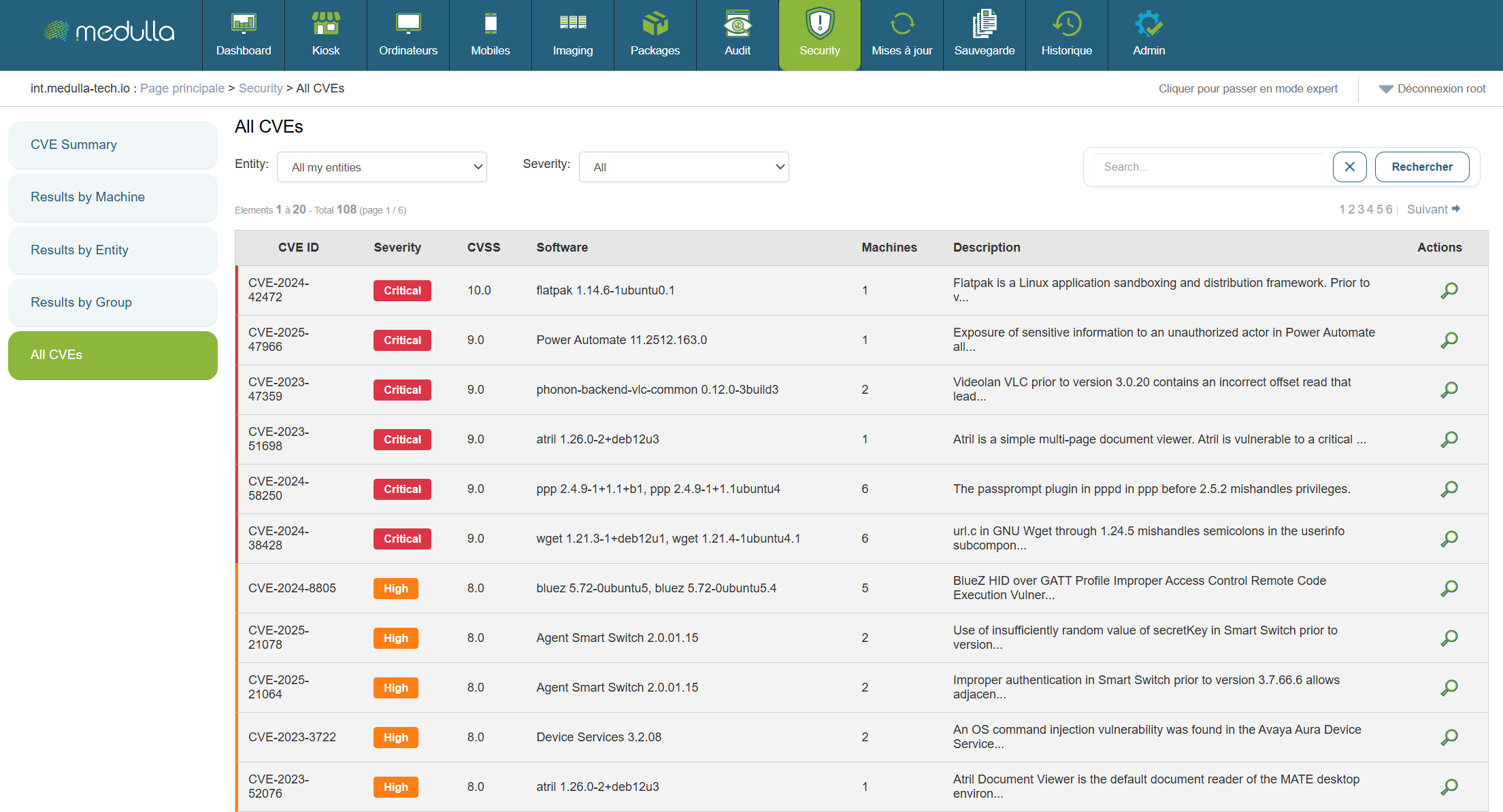Open the Historique clock icon
1503x812 pixels.
1067,24
